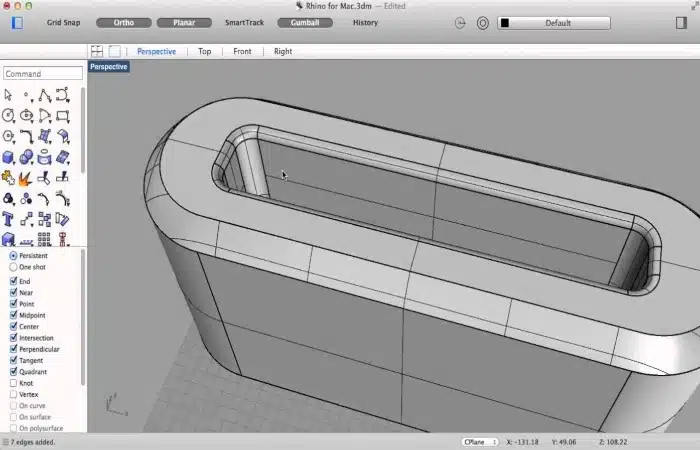Viewport: 700px width, 450px height.
Task: Select the Box solid tool
Action: point(8,157)
